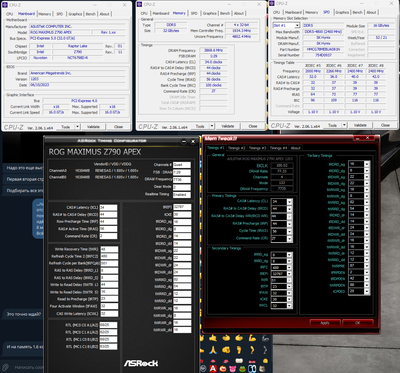Image resolution: width=400 pixels, height=373 pixels.
Task: Open Cycle Time (tRAS) dropdown in Mem TweakIt
Action: click(289, 231)
